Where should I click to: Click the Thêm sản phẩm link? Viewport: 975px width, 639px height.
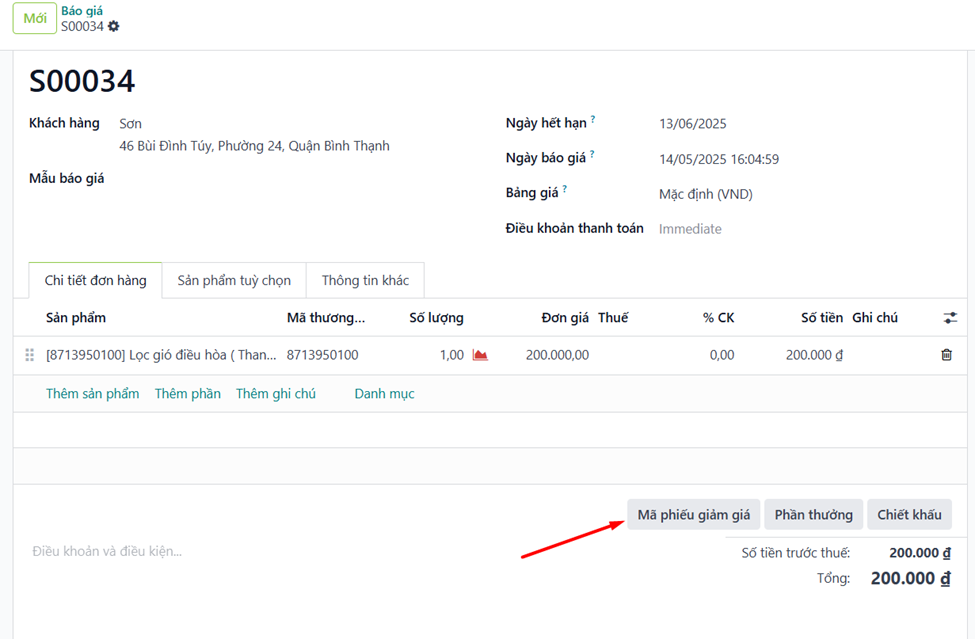click(92, 394)
